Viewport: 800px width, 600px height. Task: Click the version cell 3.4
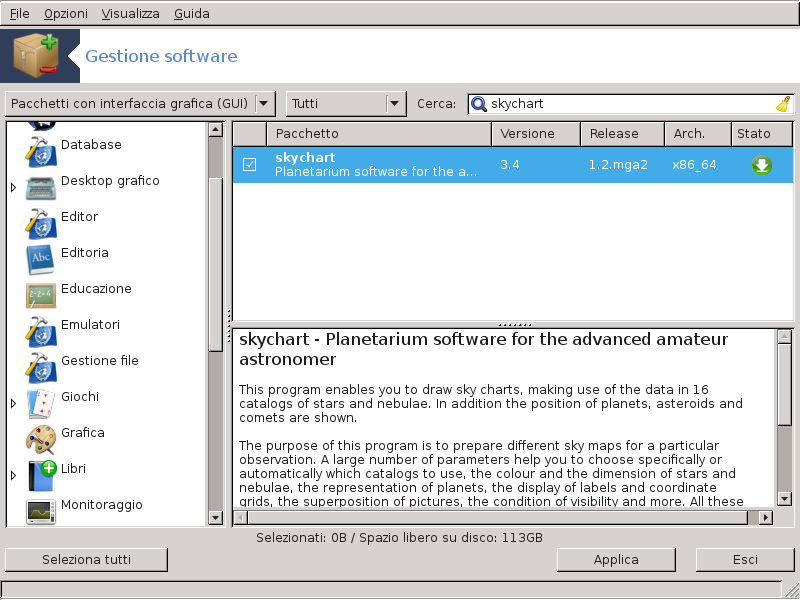tap(510, 165)
